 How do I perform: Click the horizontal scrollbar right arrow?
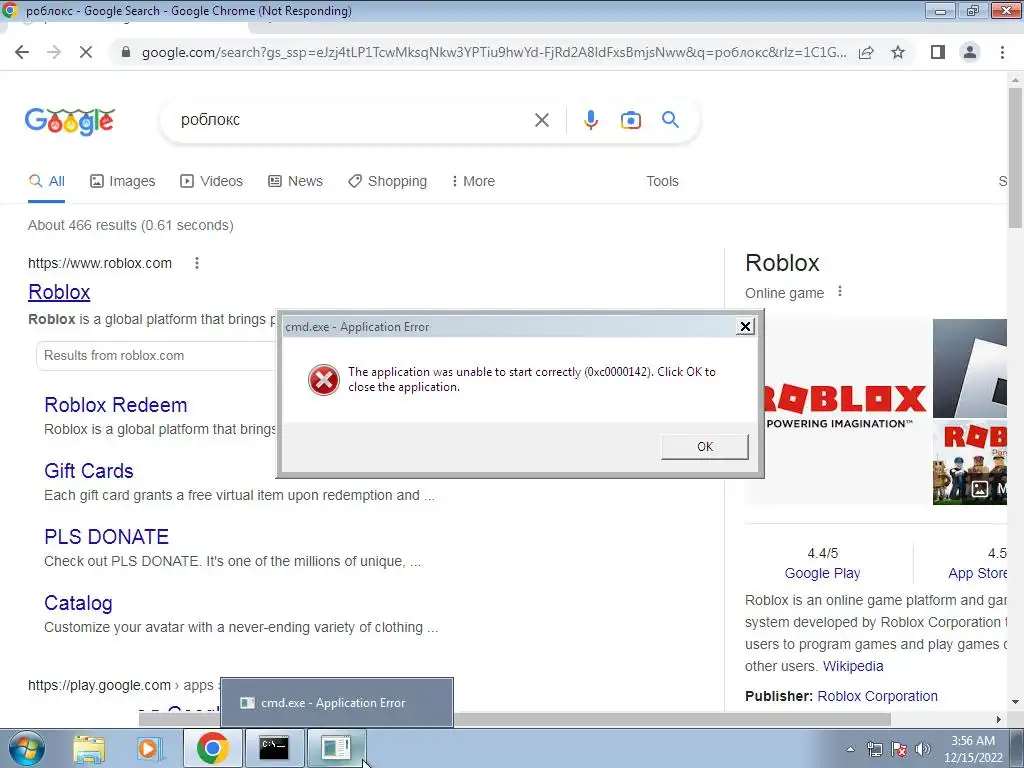999,719
